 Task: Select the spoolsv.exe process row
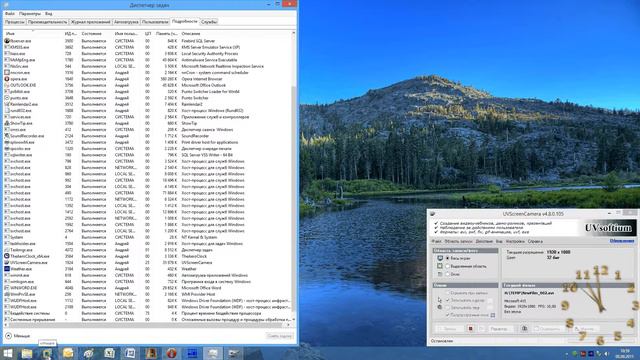(x=148, y=149)
